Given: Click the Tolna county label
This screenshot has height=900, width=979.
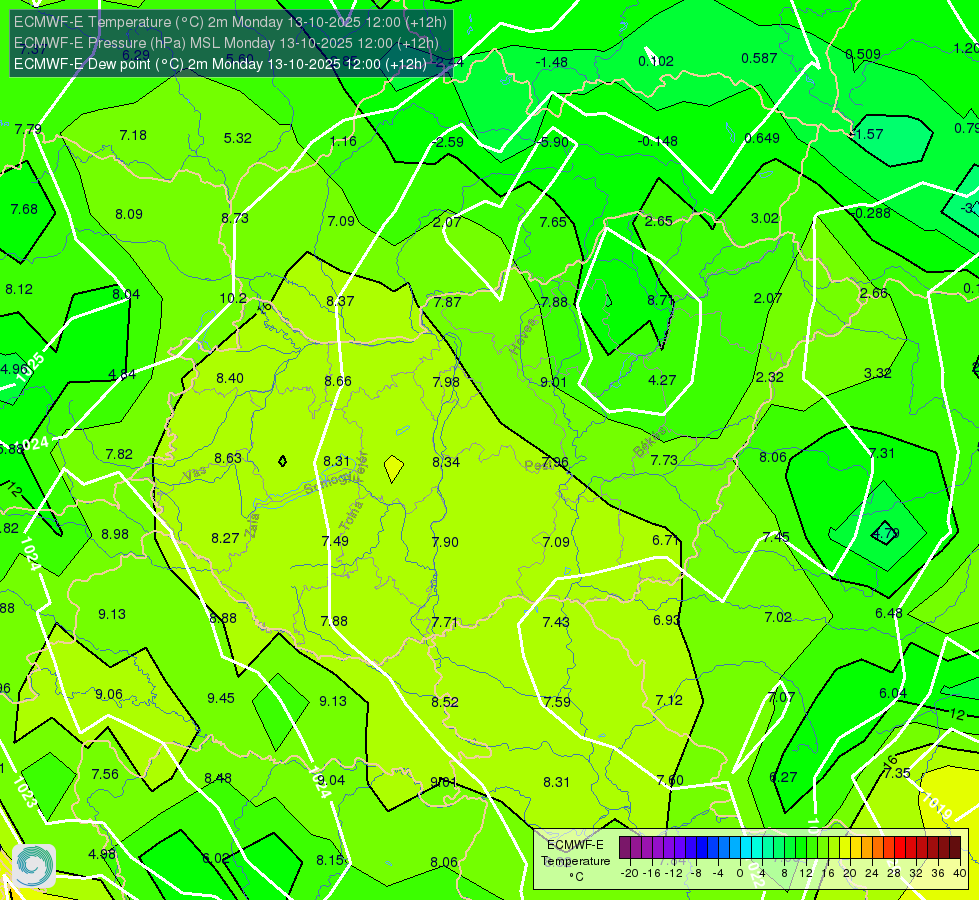Looking at the screenshot, I should pos(350,515).
